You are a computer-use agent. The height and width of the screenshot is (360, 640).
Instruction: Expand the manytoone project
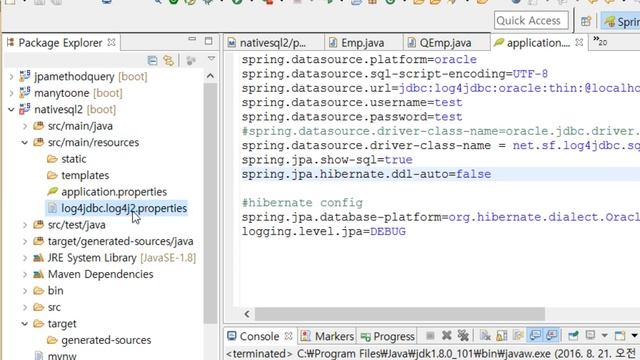(x=11, y=93)
